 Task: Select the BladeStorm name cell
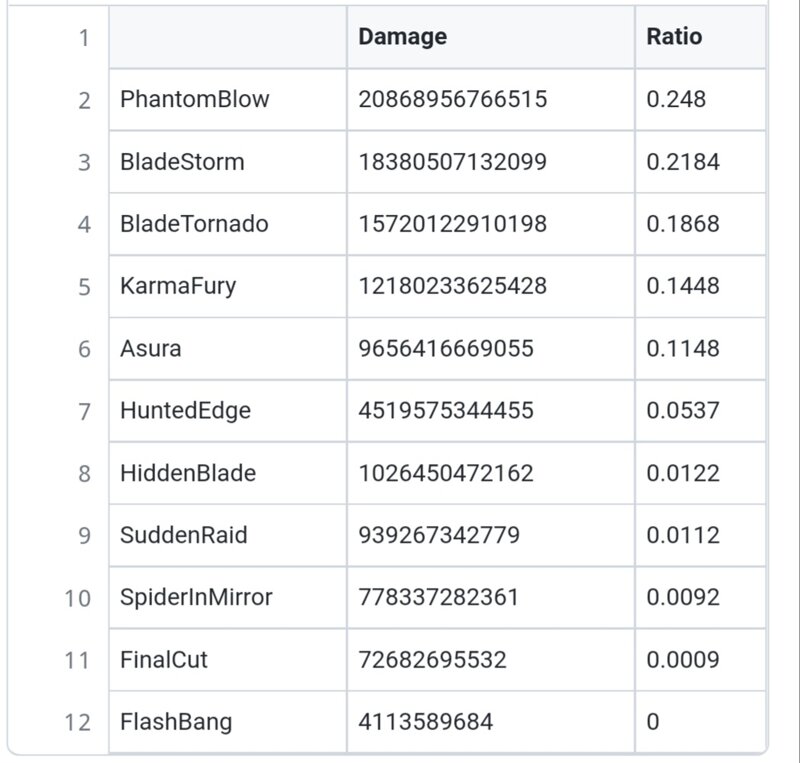(228, 162)
